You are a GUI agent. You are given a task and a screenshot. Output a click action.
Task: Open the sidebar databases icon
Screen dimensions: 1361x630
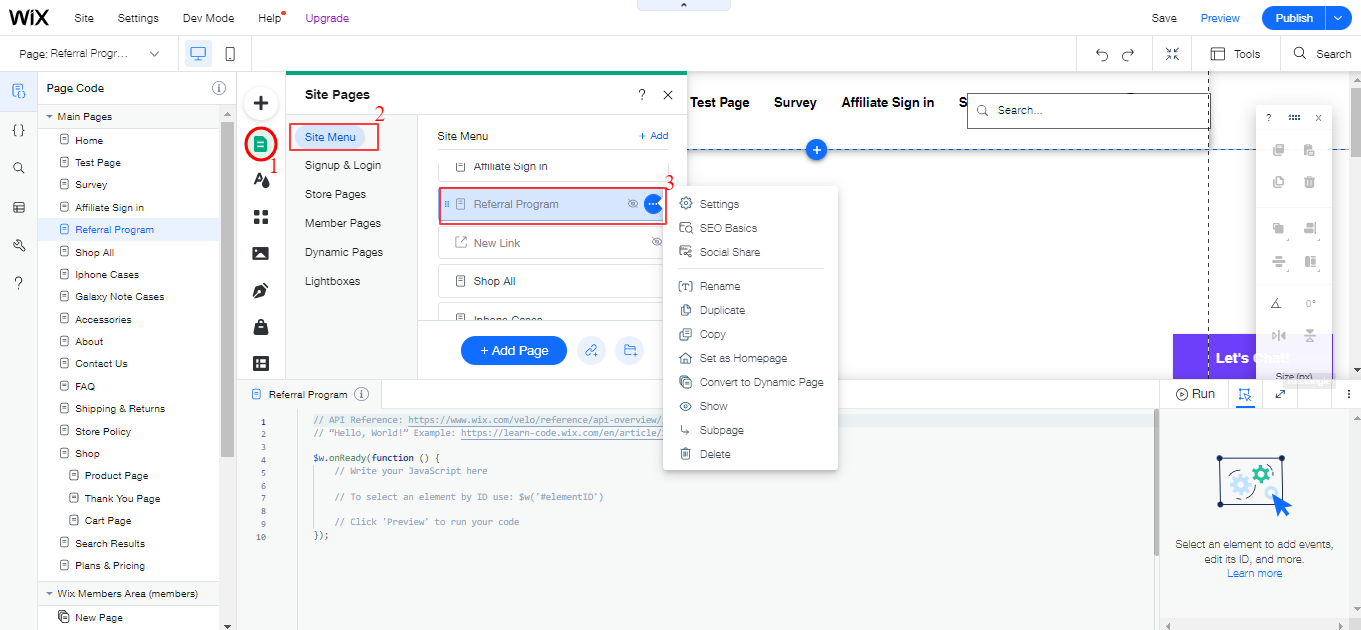(x=18, y=207)
